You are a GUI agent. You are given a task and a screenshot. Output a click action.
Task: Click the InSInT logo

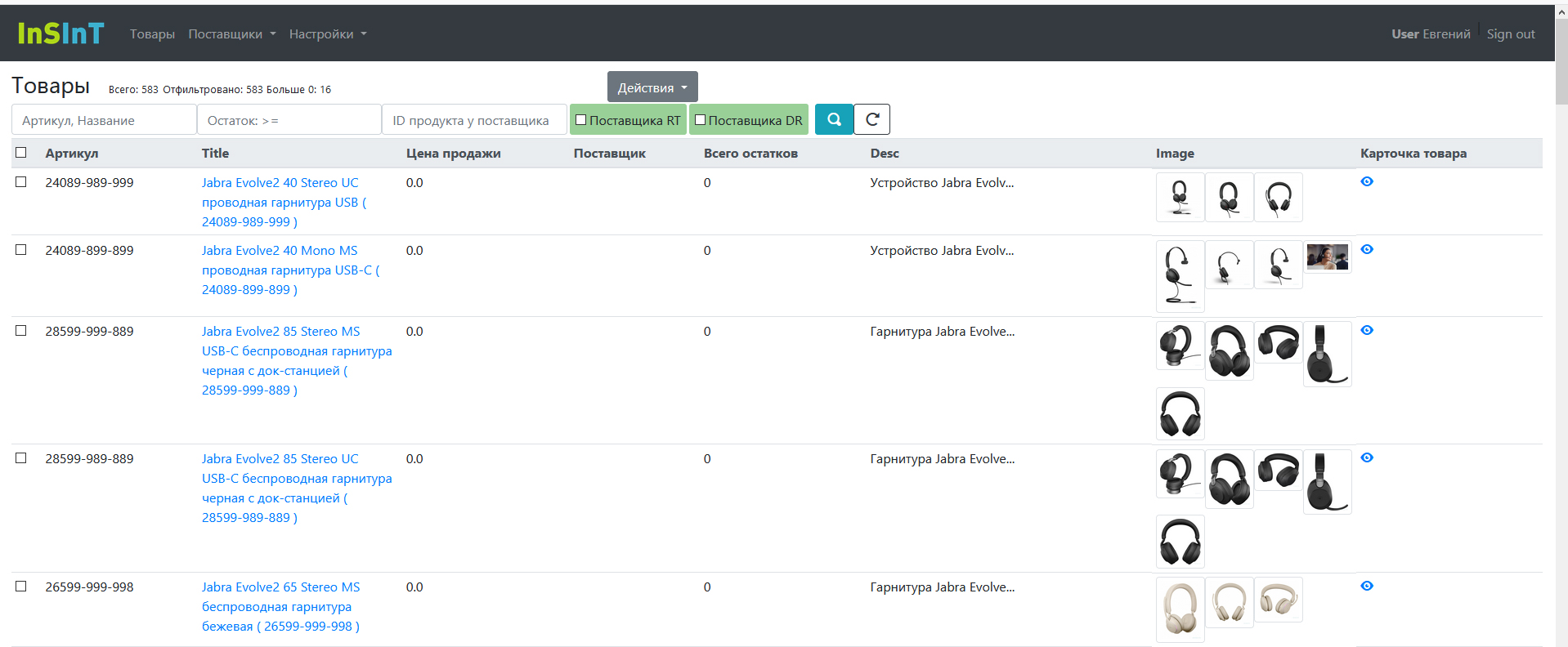[x=60, y=33]
